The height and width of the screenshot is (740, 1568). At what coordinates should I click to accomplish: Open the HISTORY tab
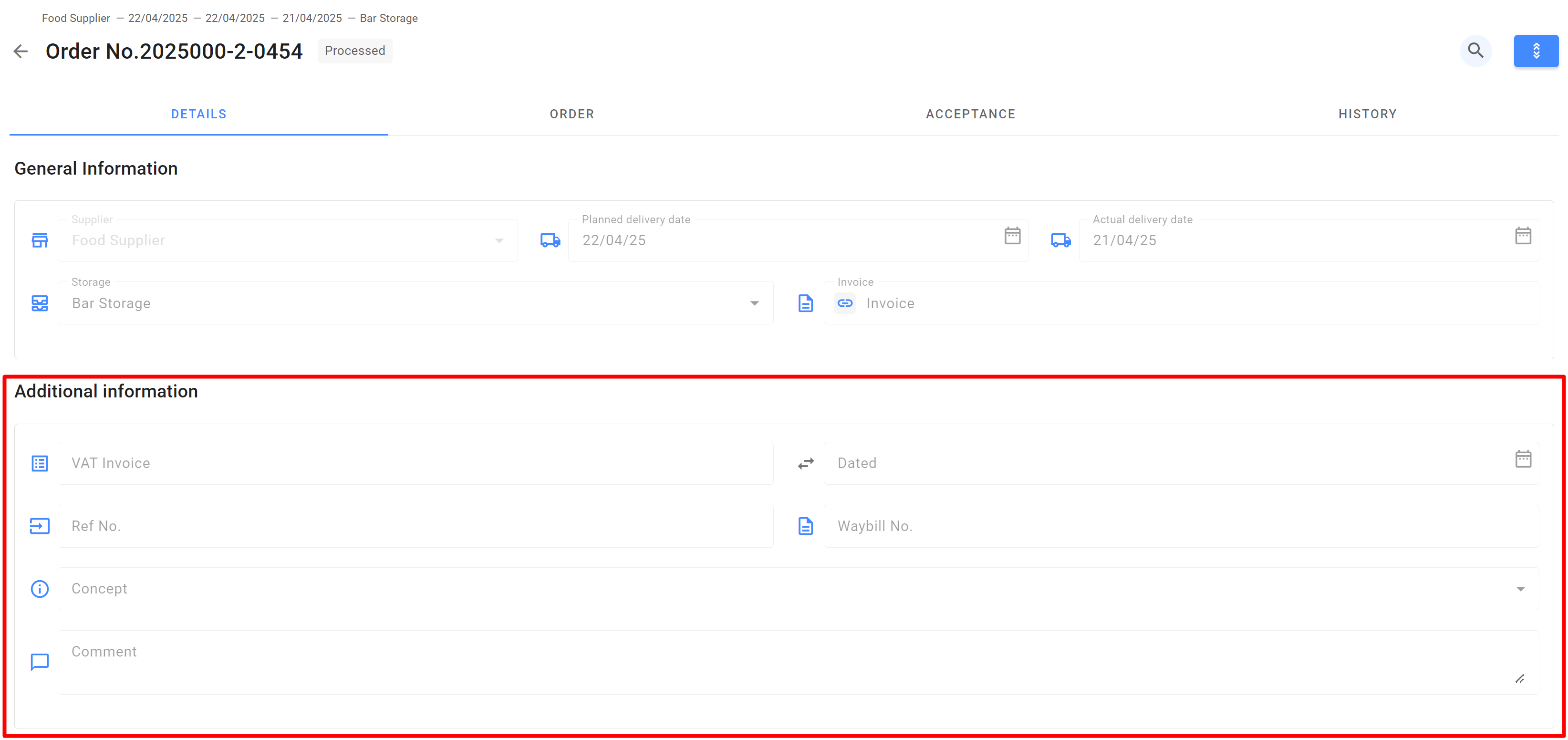(x=1367, y=114)
